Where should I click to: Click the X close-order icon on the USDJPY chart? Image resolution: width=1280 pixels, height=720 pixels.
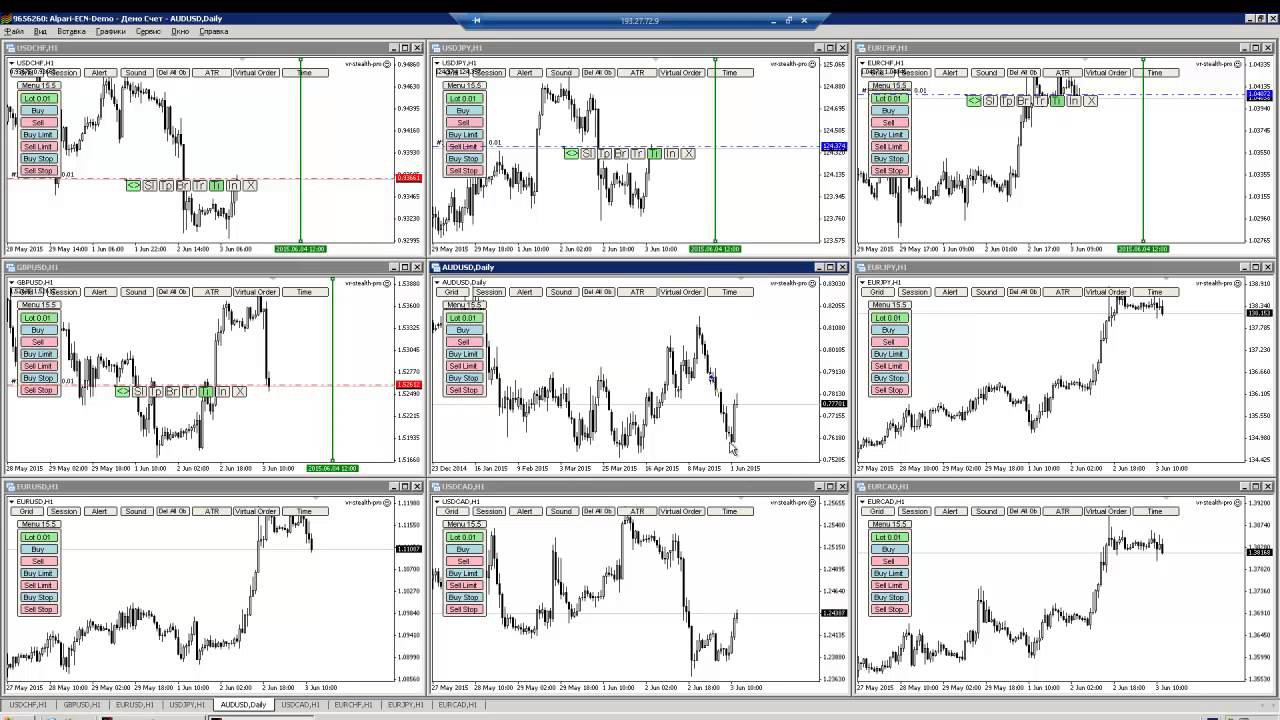click(x=688, y=153)
